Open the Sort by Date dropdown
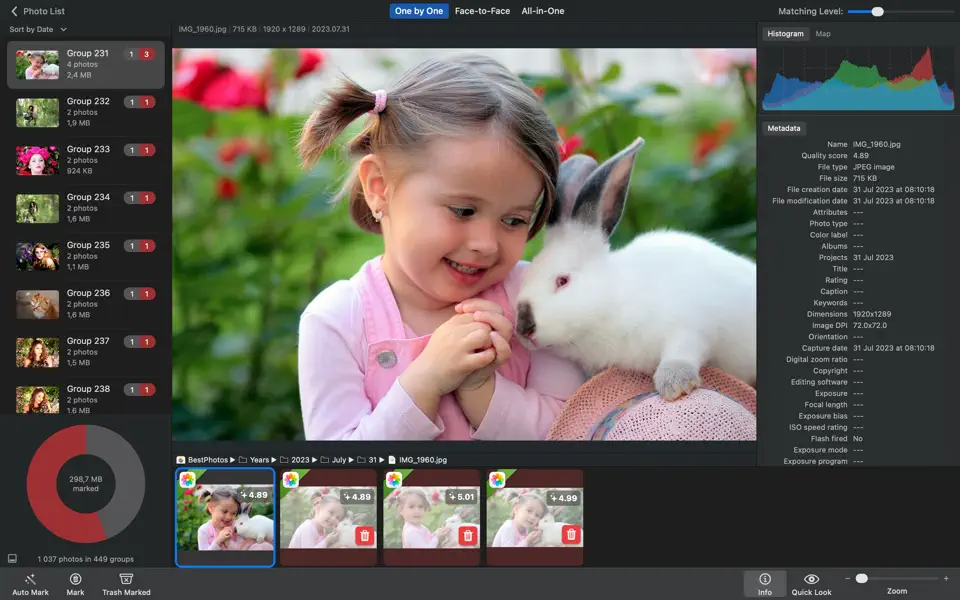960x600 pixels. point(38,30)
